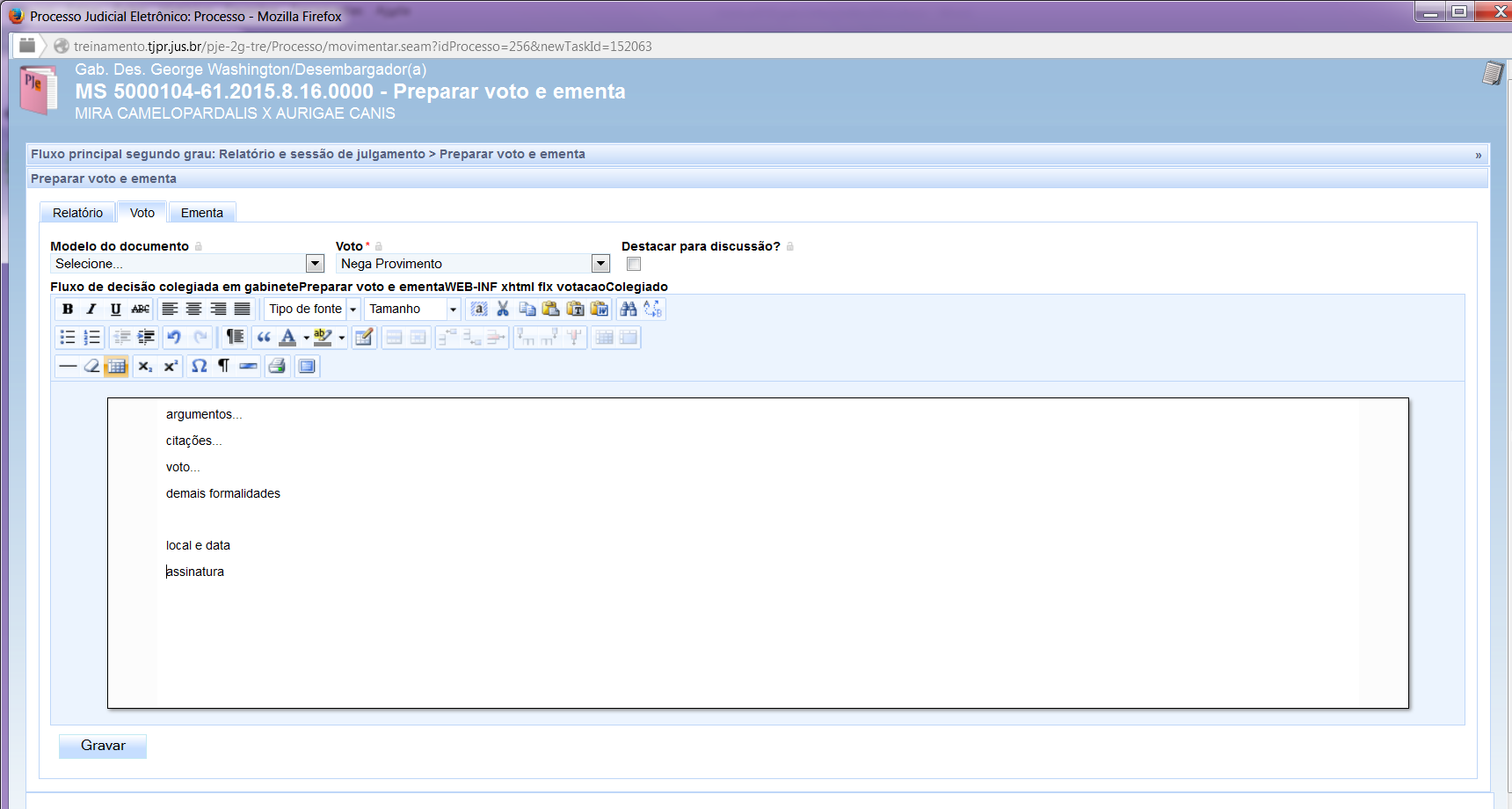This screenshot has width=1512, height=809.
Task: Toggle fullscreen editor mode
Action: tap(307, 366)
